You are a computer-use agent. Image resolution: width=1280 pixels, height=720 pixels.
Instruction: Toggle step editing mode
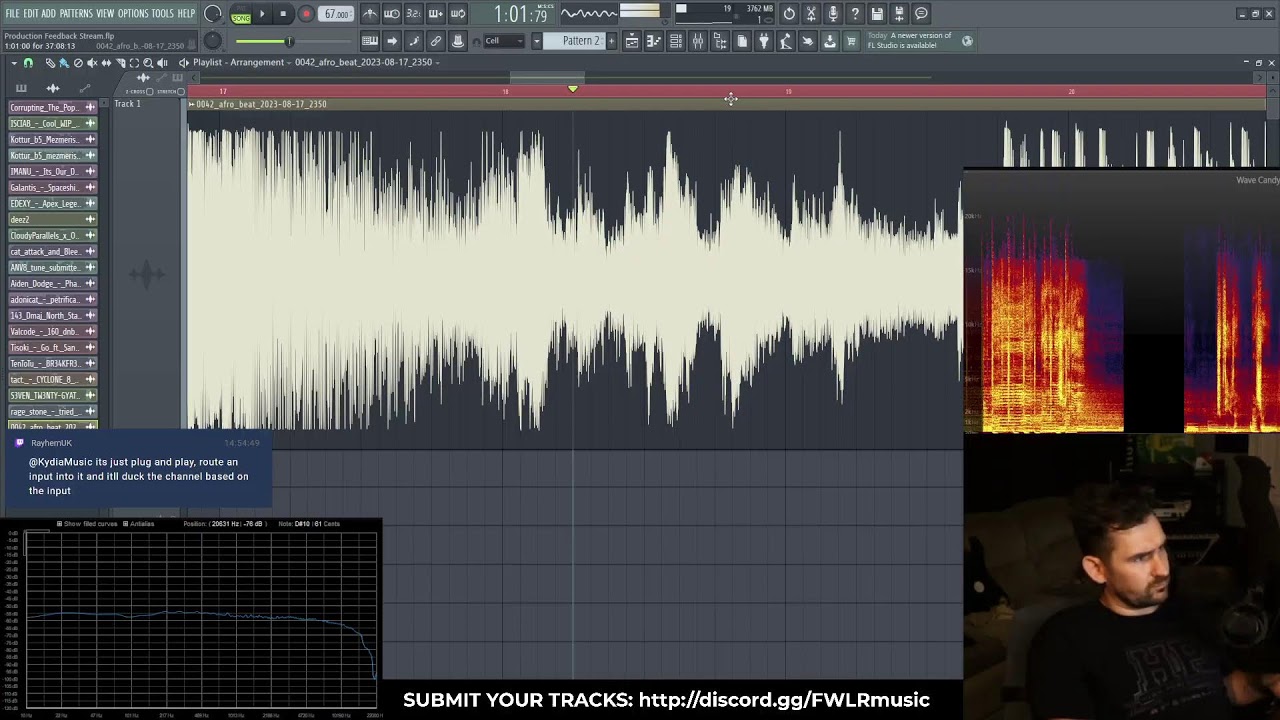click(413, 41)
